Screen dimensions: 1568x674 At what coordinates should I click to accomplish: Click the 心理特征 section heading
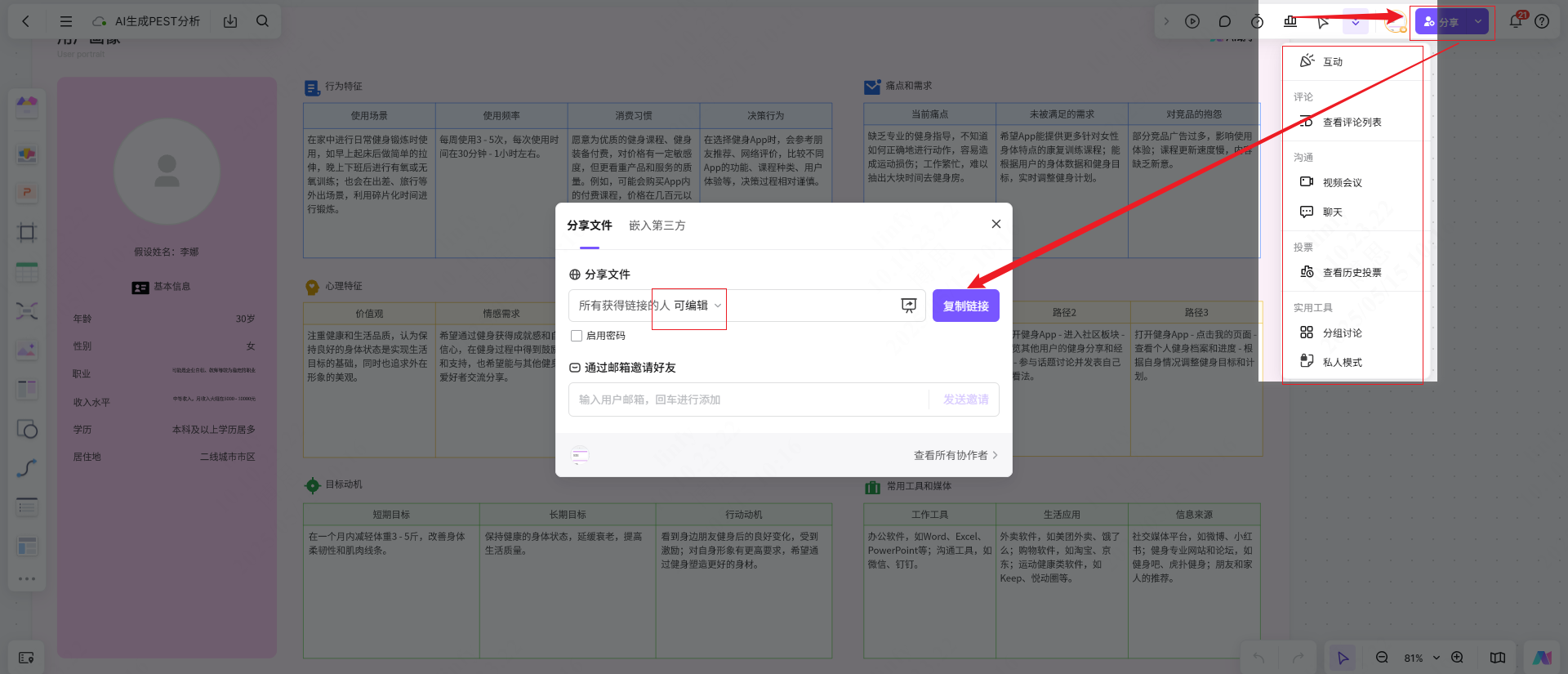click(343, 286)
